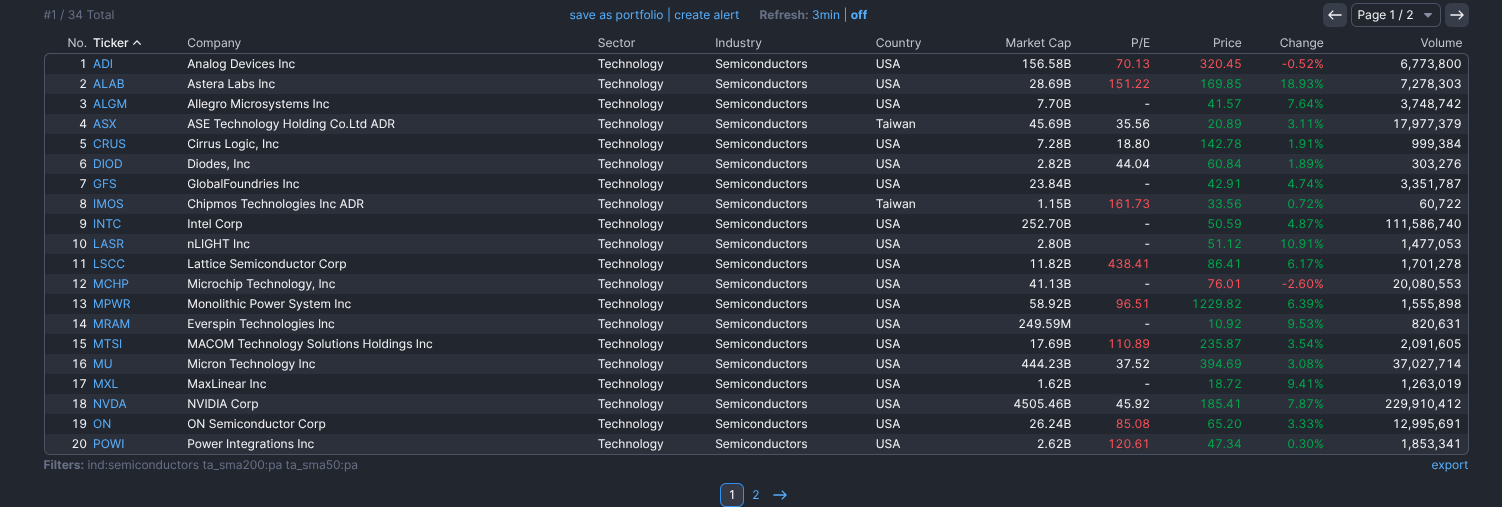Turn refresh off

(859, 15)
